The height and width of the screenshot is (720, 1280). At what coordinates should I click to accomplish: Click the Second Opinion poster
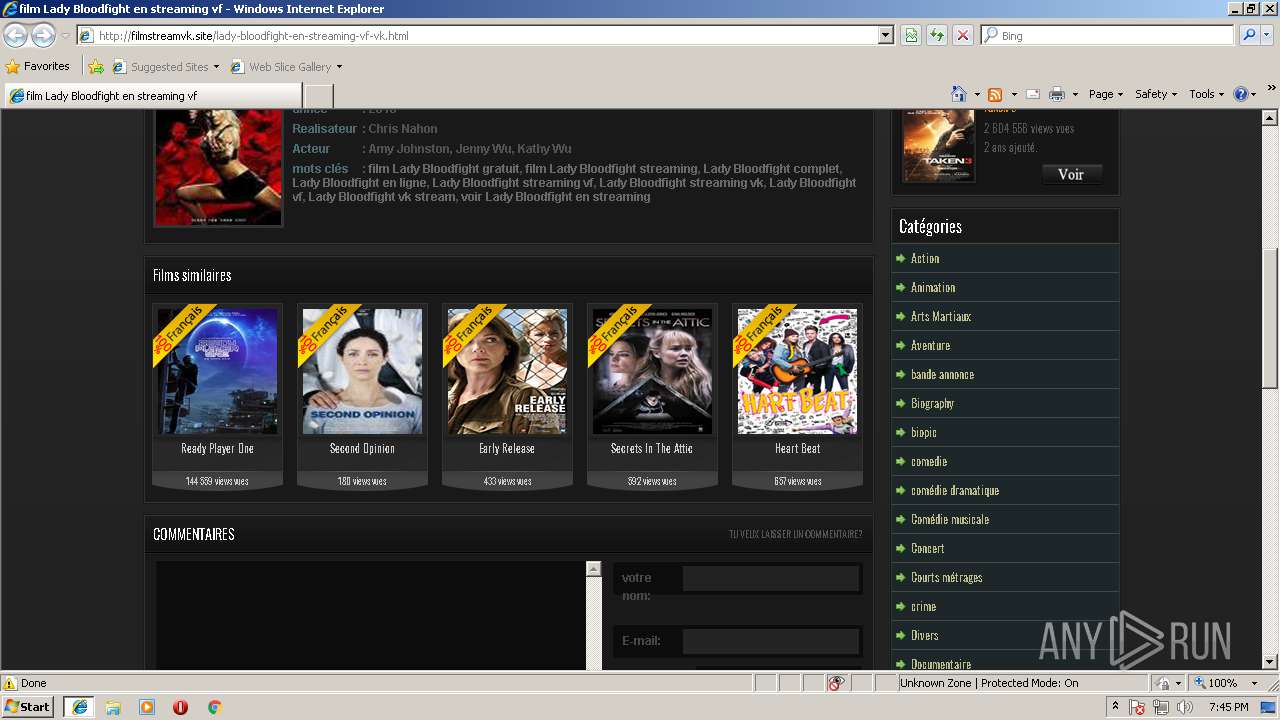[362, 371]
